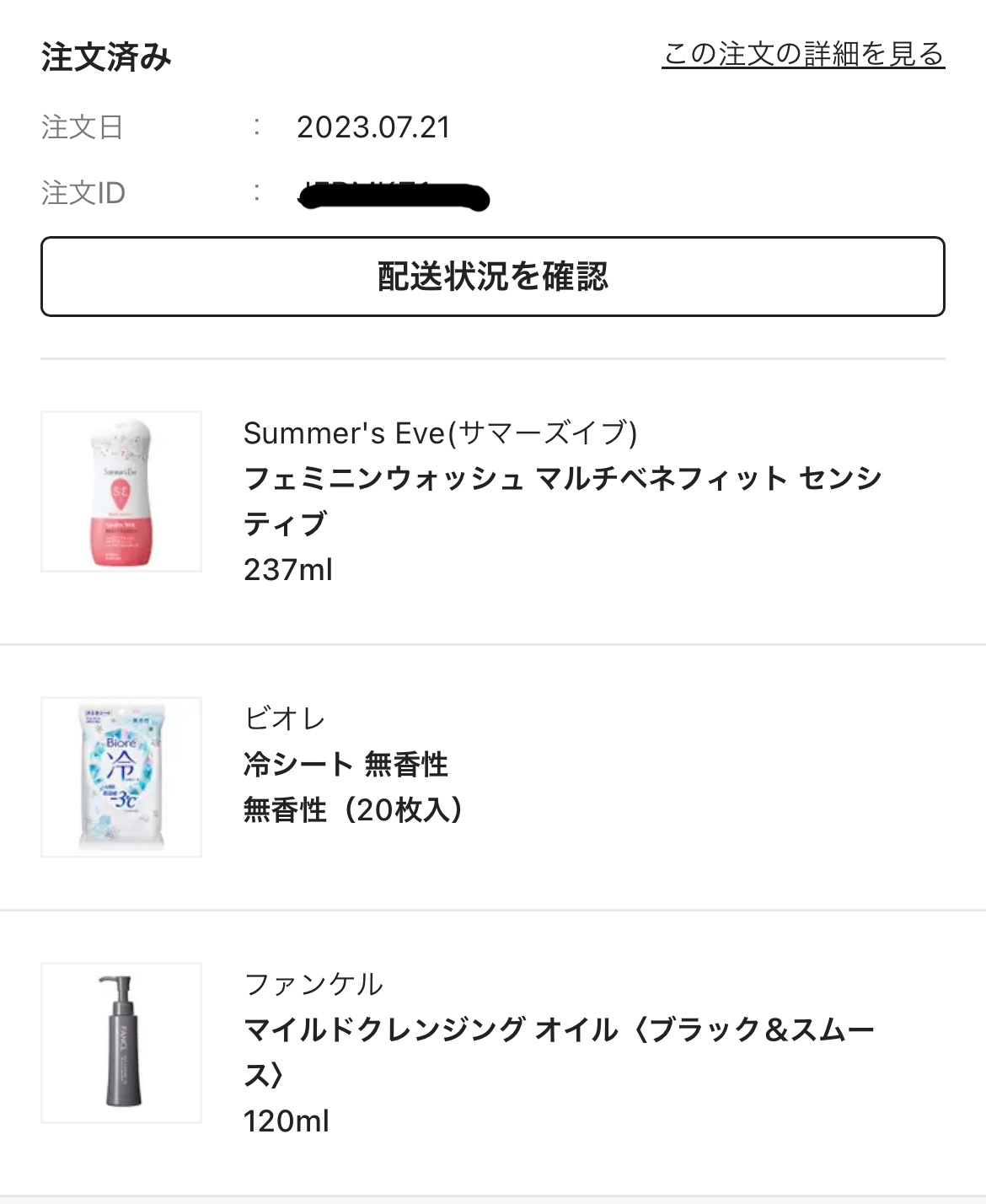The width and height of the screenshot is (986, 1204).
Task: Click the 注文済み heading
Action: coord(106,57)
